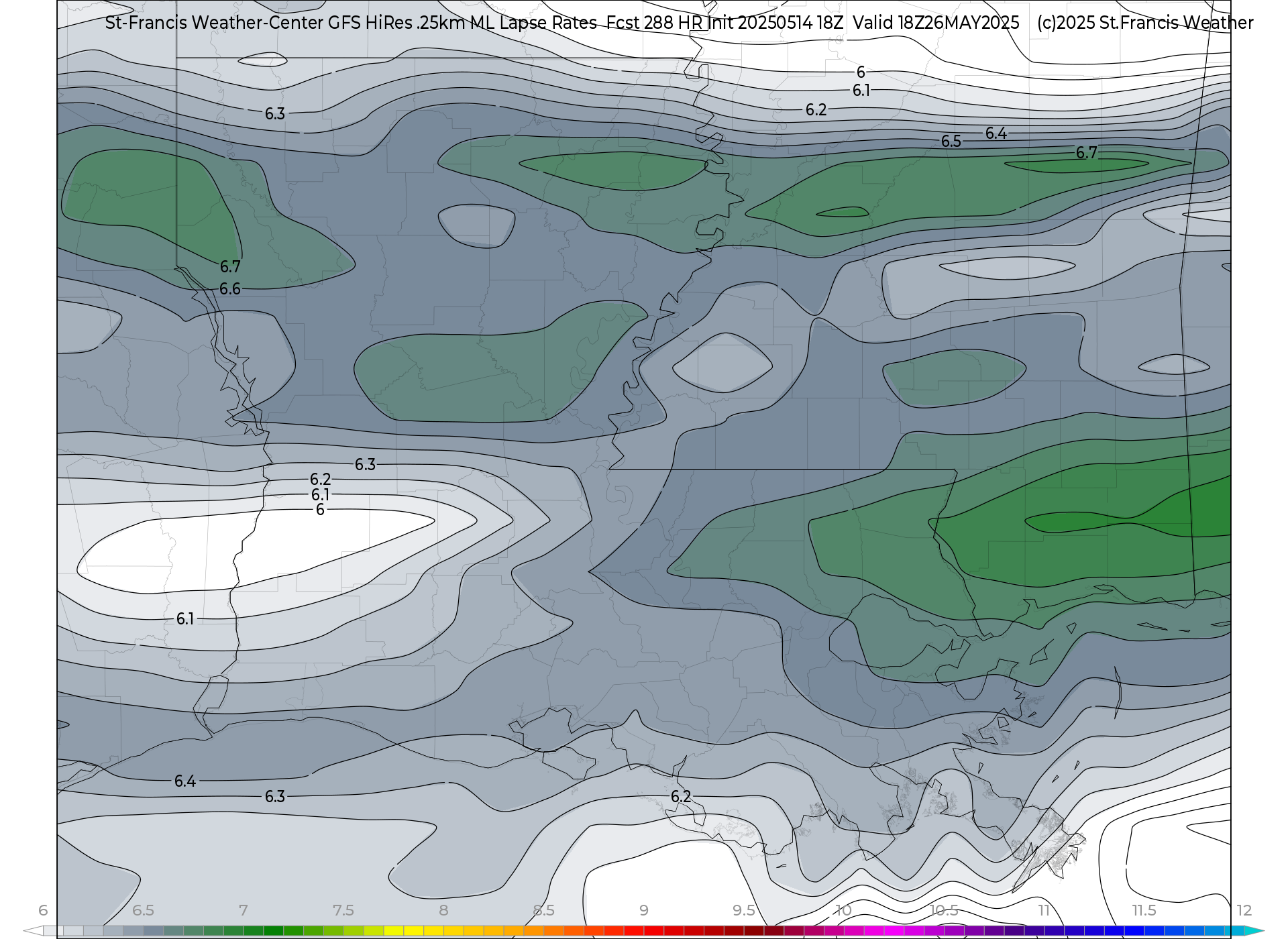This screenshot has height=939, width=1288.
Task: Click colorbar tick label "8"
Action: click(x=443, y=910)
